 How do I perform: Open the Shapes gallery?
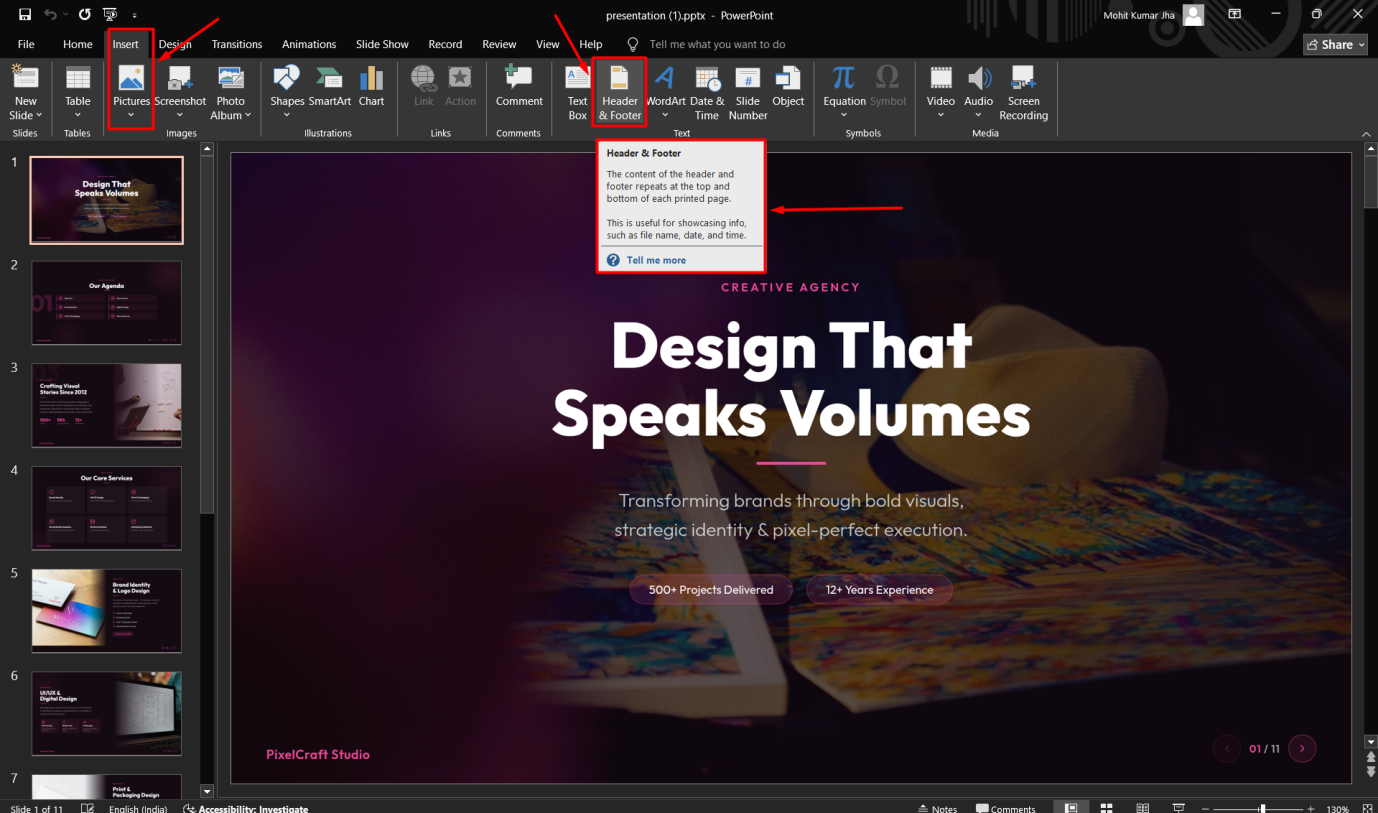point(287,92)
